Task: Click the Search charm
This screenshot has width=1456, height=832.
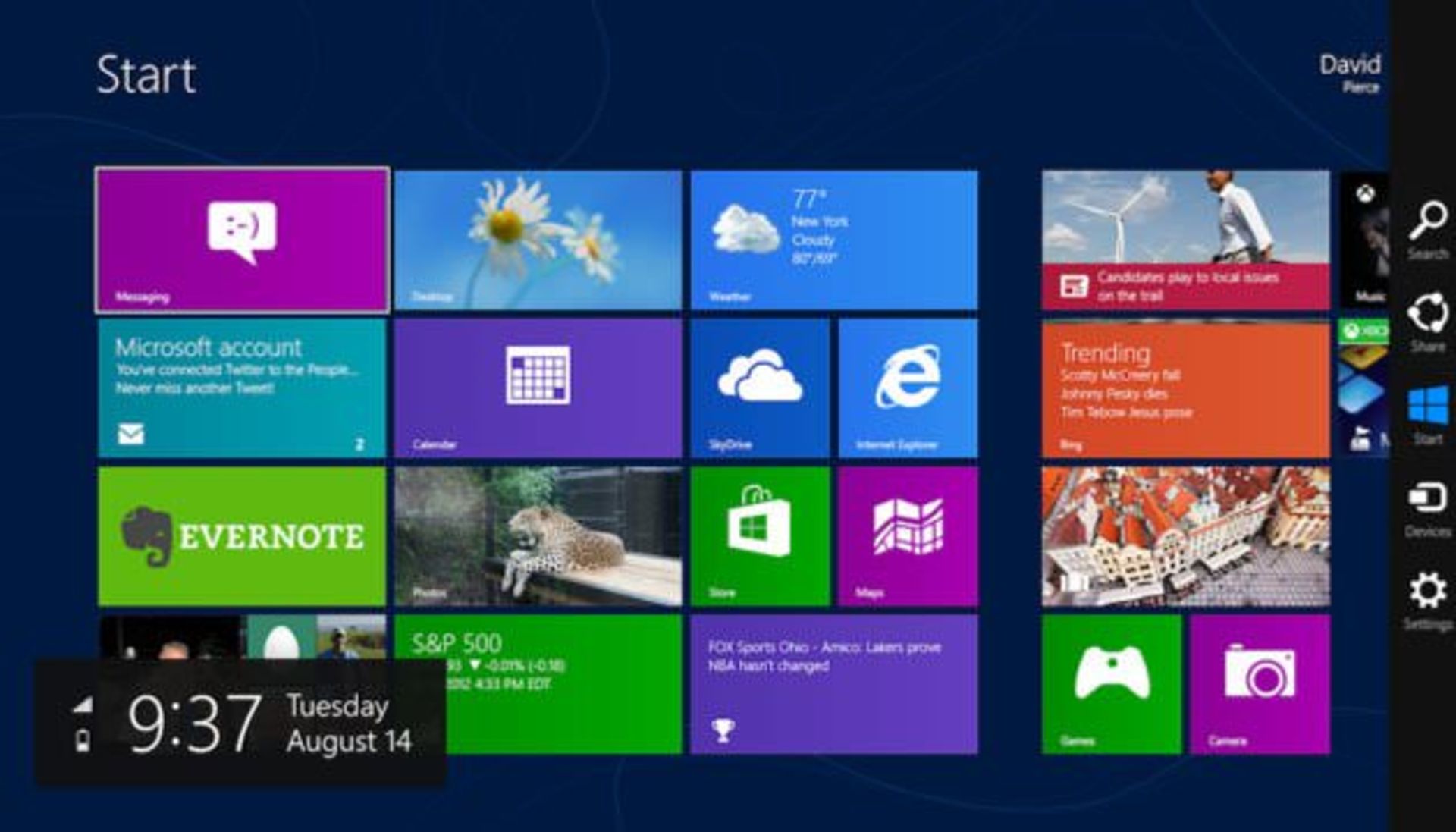Action: (x=1428, y=230)
